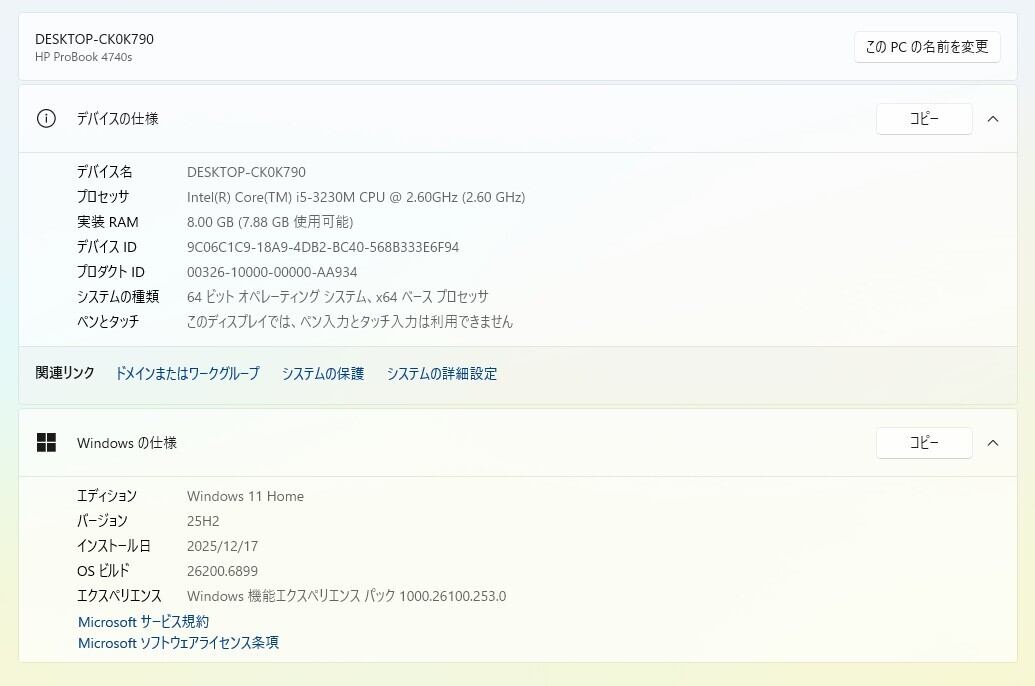Click the info icon beside デバイスの仕様
This screenshot has width=1035, height=686.
[x=46, y=119]
